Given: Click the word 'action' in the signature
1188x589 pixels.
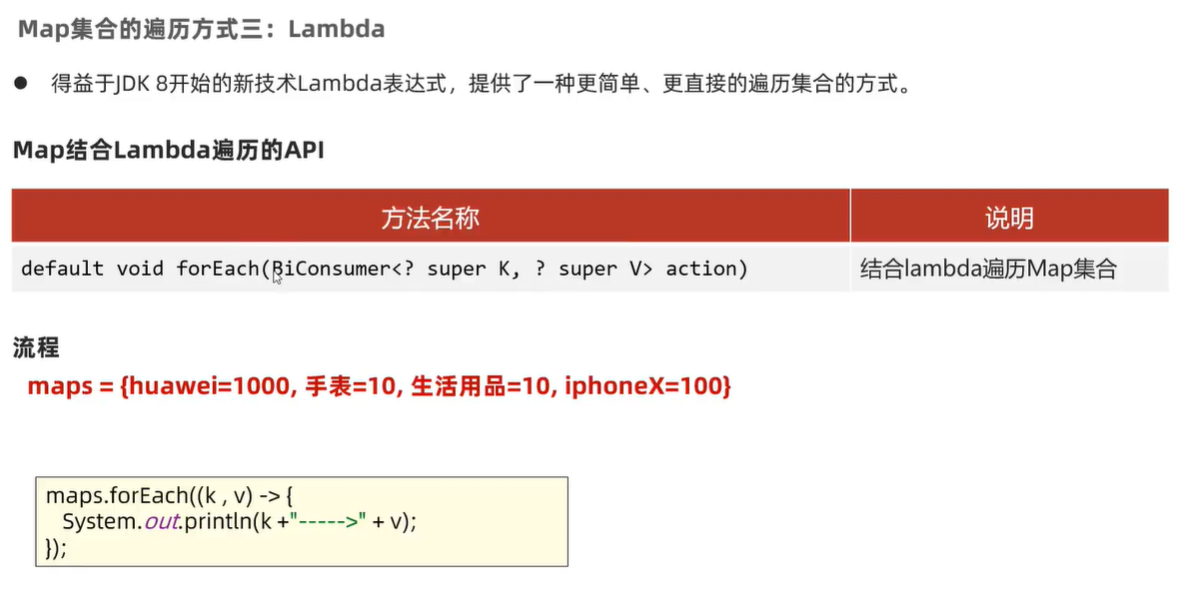Looking at the screenshot, I should click(x=706, y=269).
